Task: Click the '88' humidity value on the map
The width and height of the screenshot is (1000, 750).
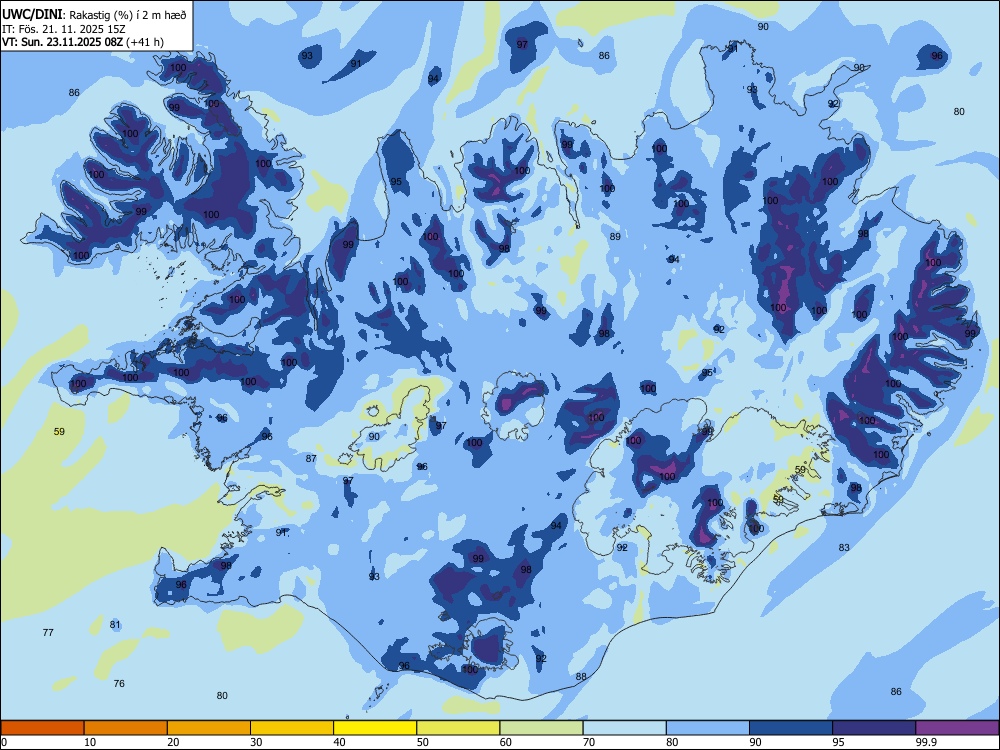Action: (581, 677)
